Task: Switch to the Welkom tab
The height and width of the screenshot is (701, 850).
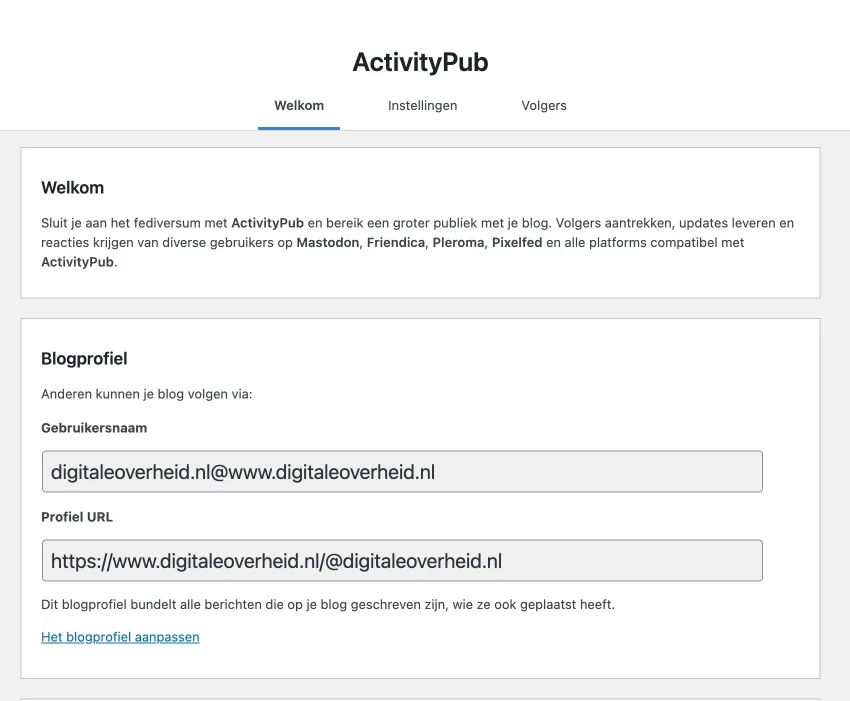Action: point(299,106)
